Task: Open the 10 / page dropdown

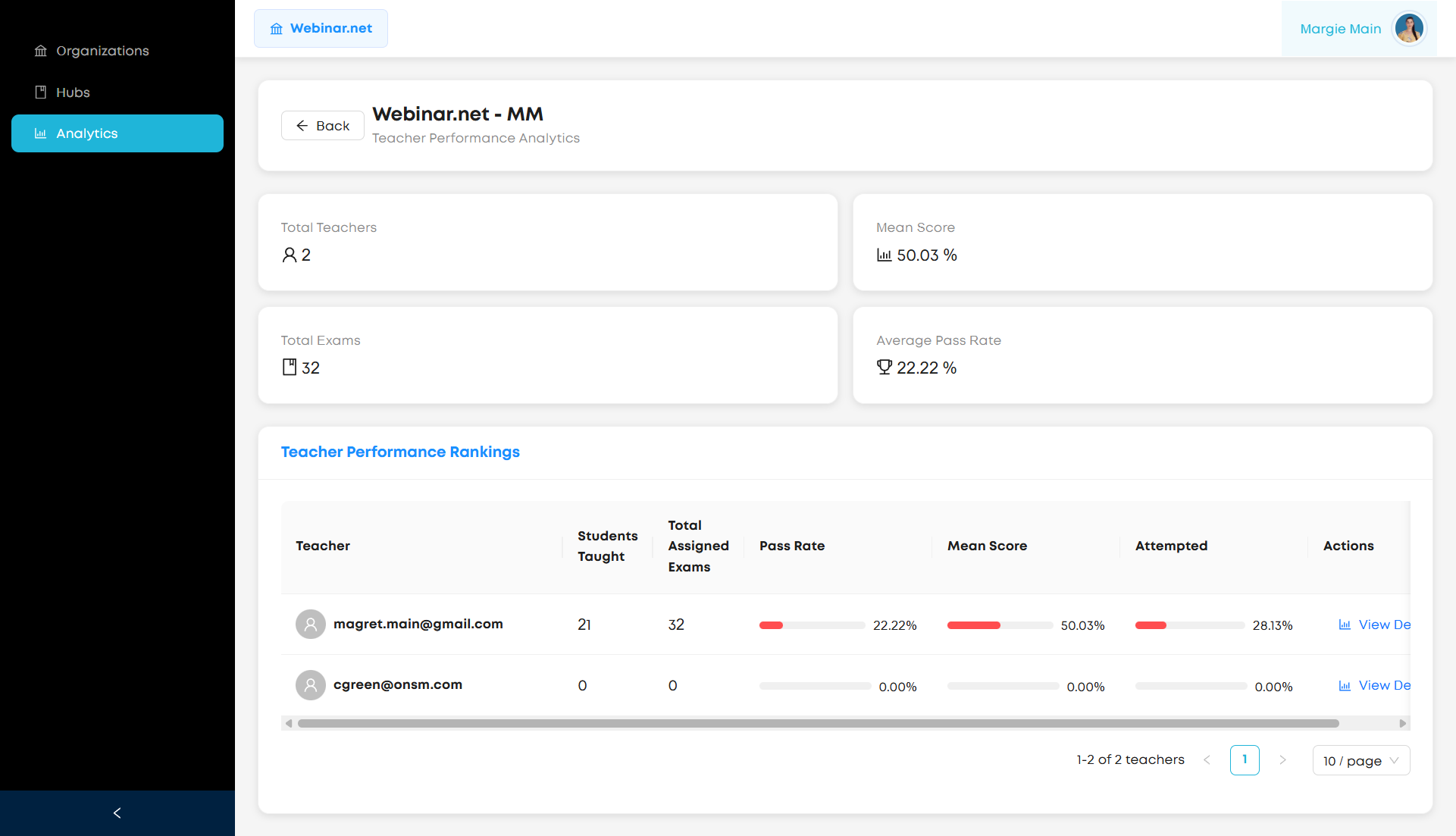Action: click(x=1360, y=761)
